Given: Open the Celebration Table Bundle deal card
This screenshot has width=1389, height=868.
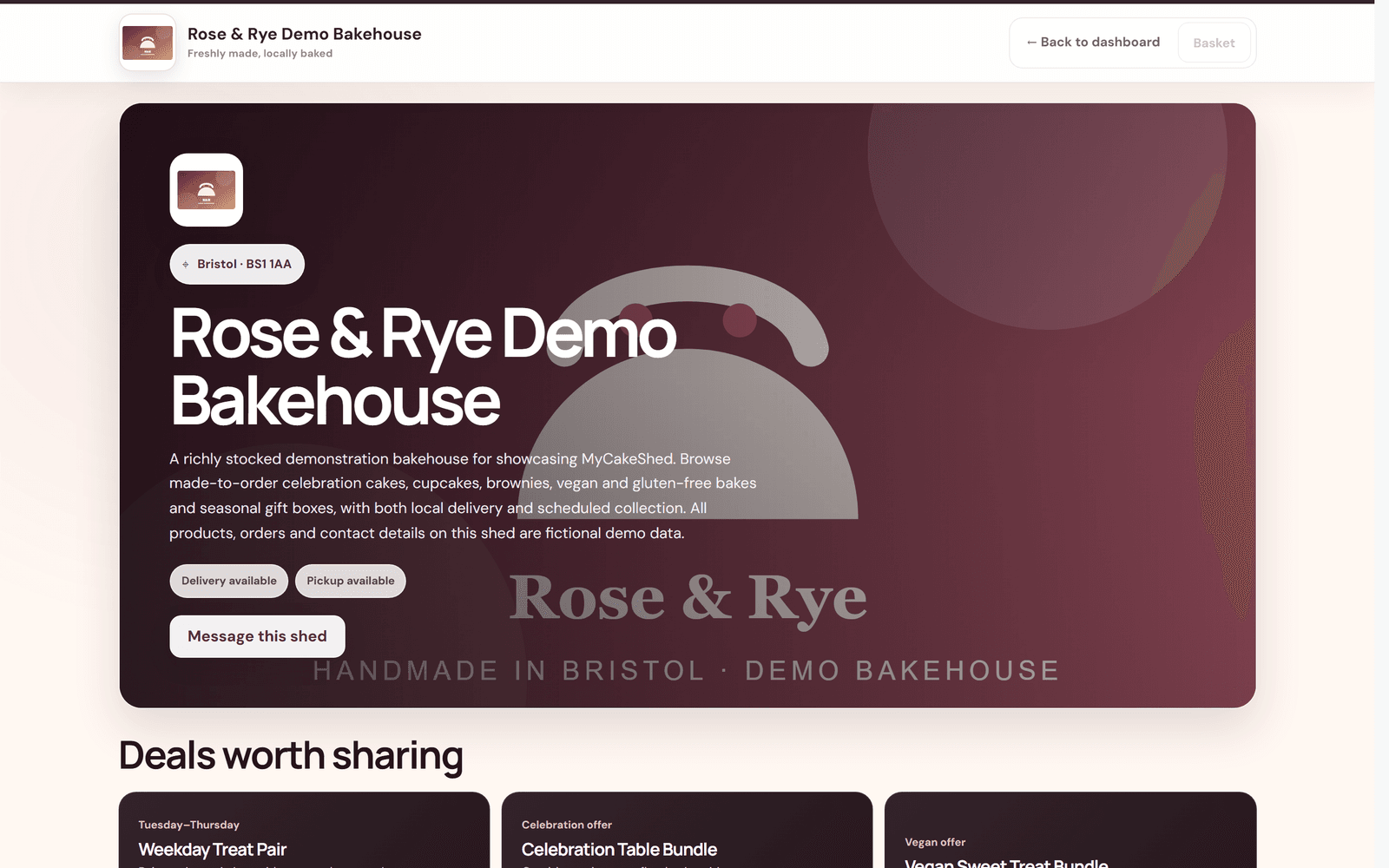Looking at the screenshot, I should (x=687, y=830).
